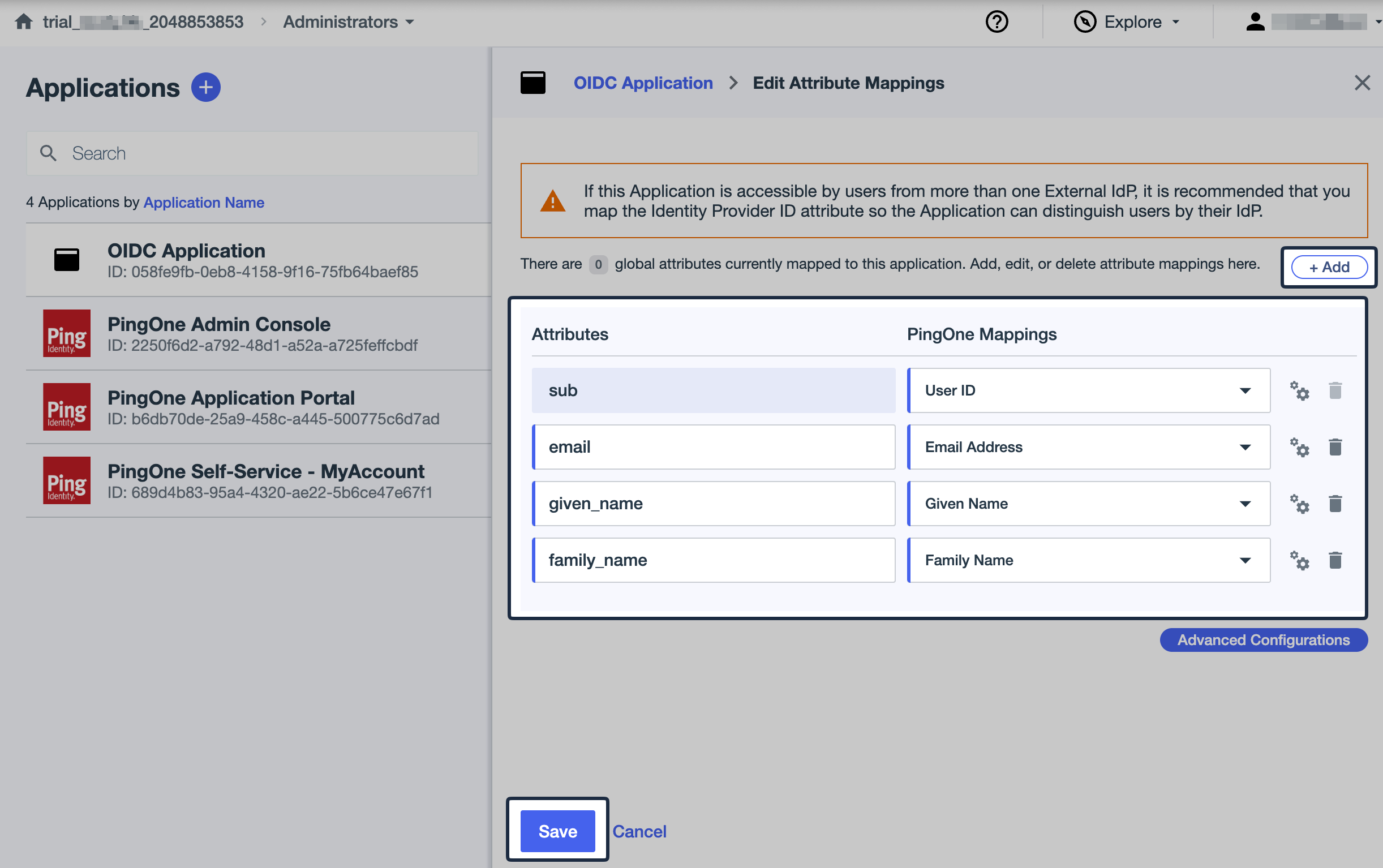Click the trial environment breadcrumb
Viewport: 1383px width, 868px height.
point(143,22)
